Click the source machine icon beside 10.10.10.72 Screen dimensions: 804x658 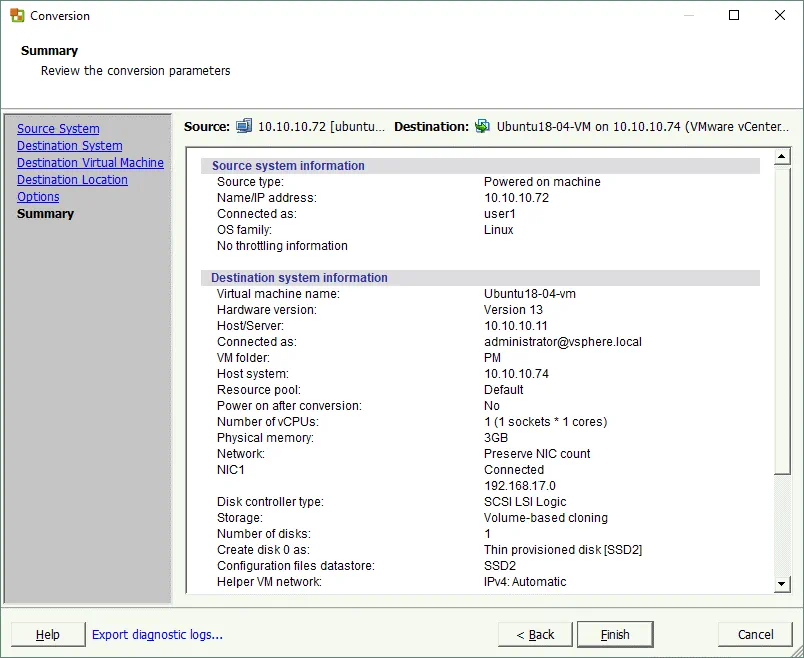click(x=243, y=126)
